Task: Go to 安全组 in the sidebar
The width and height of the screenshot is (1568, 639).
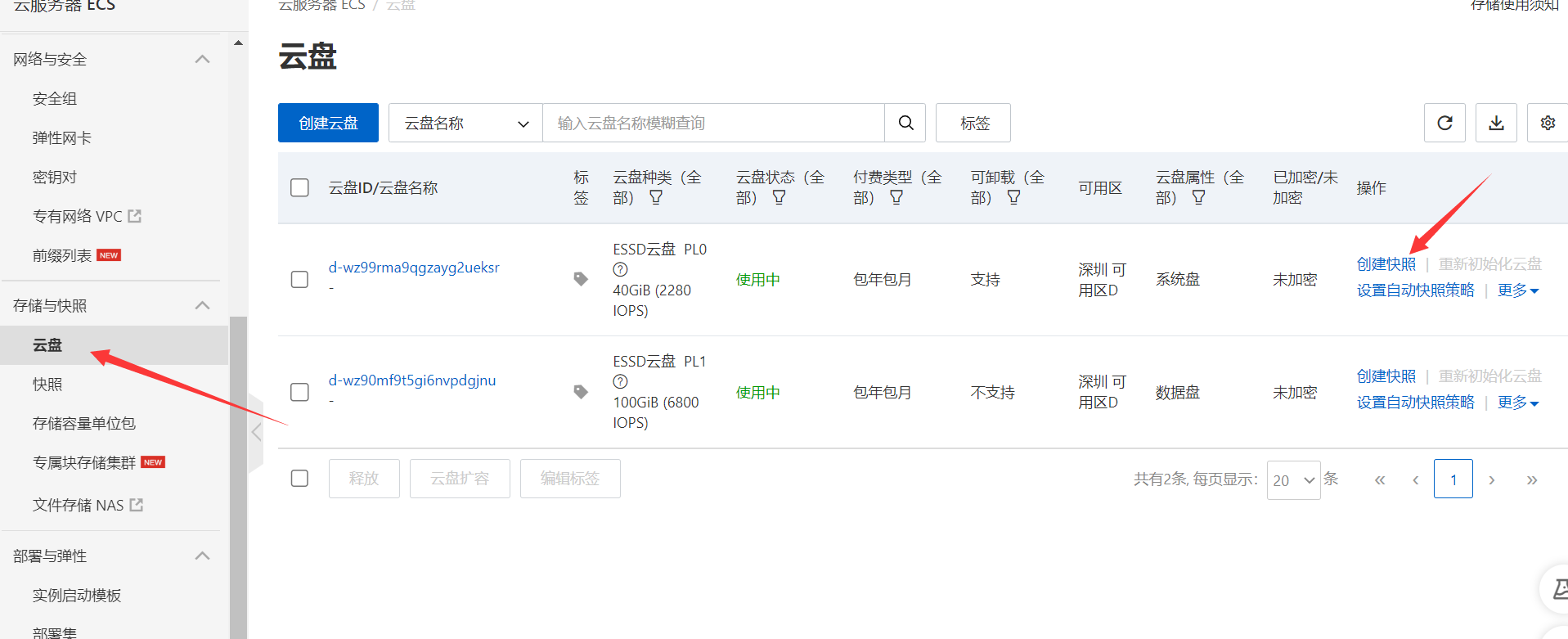Action: pos(55,98)
